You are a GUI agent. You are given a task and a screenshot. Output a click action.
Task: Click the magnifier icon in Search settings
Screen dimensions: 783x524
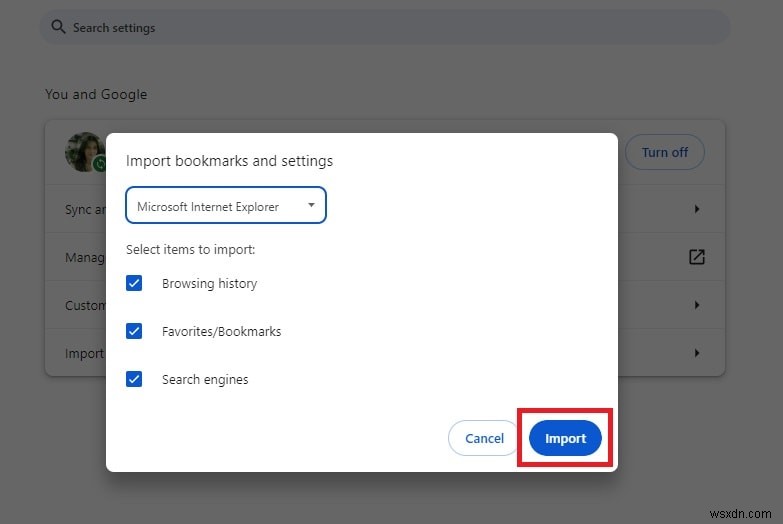58,27
